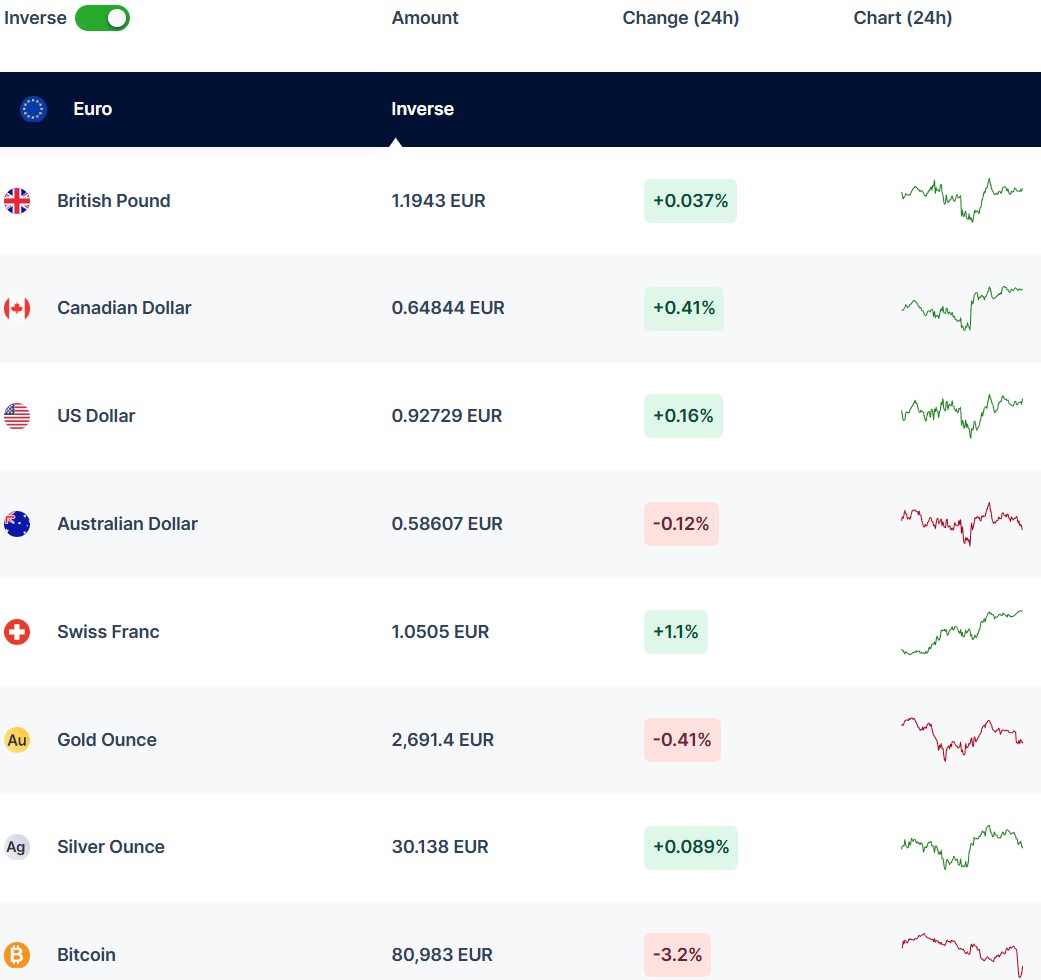
Task: Open the Gold Ounce 24h chart
Action: click(961, 738)
